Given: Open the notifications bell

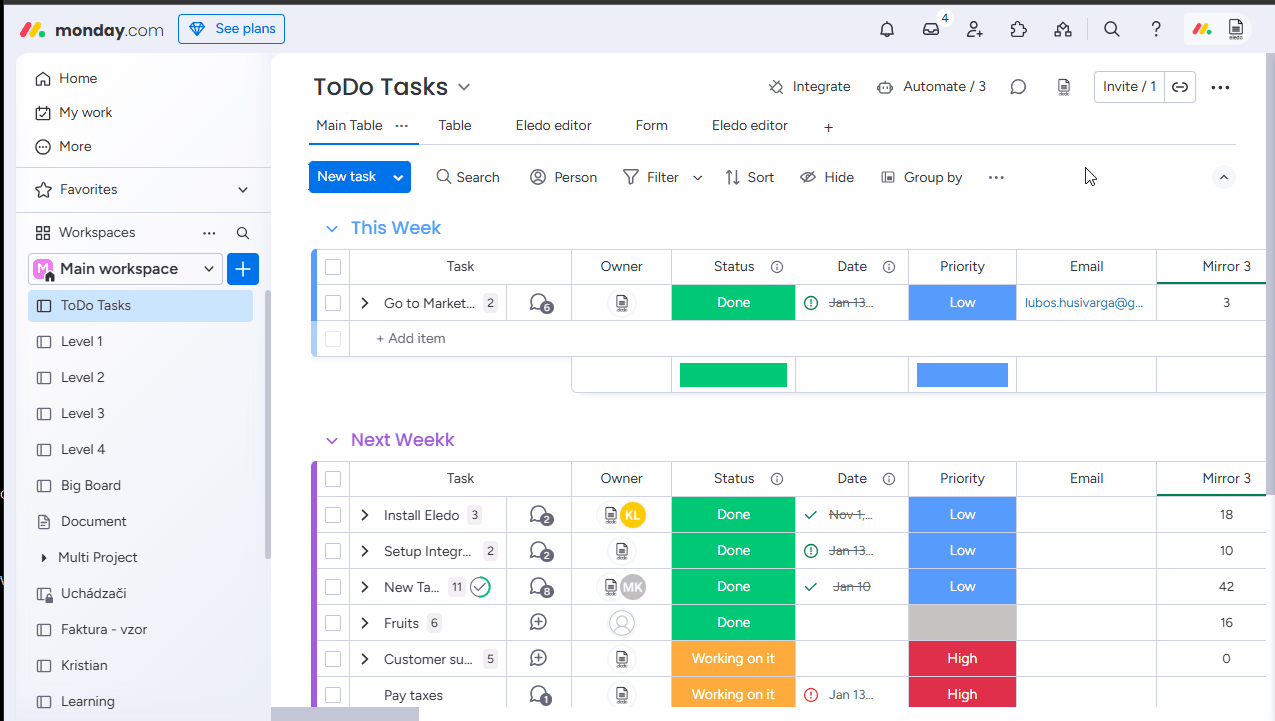Looking at the screenshot, I should 887,29.
